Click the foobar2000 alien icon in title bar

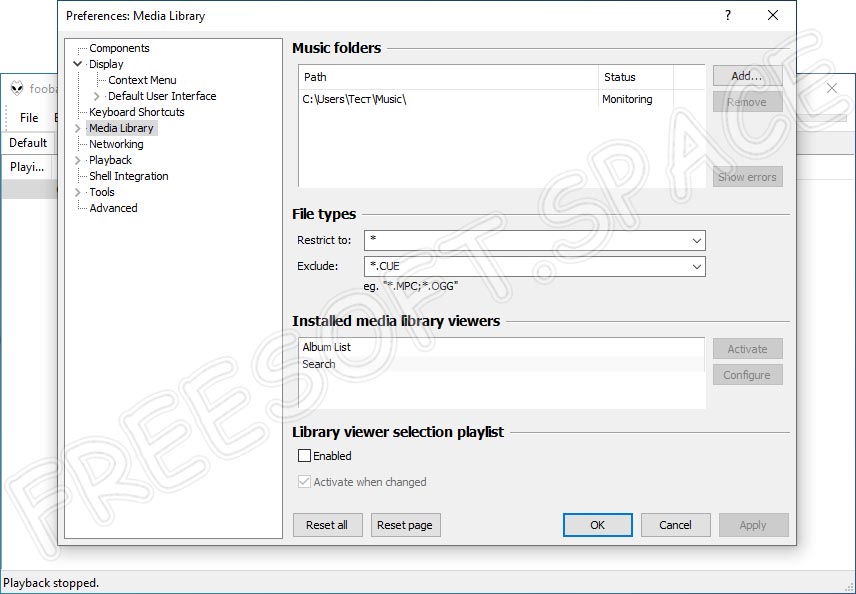(x=17, y=88)
